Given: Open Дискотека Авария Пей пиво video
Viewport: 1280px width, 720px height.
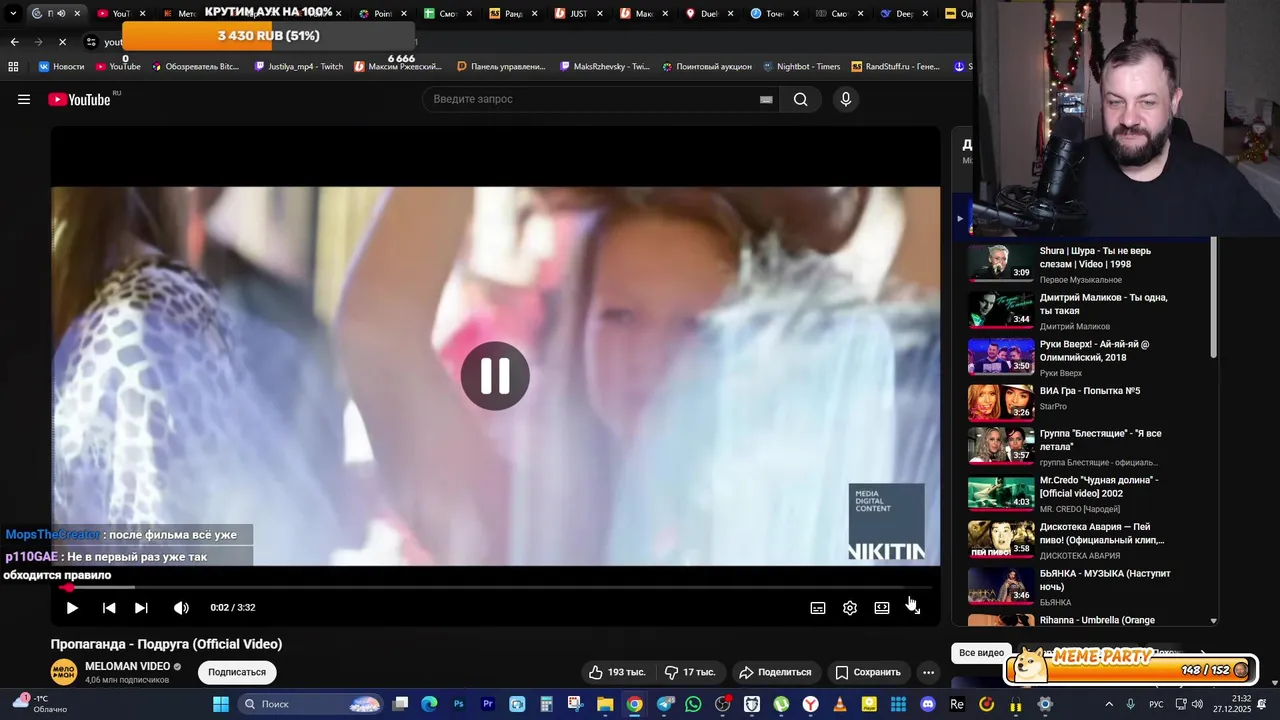Looking at the screenshot, I should [x=1101, y=533].
